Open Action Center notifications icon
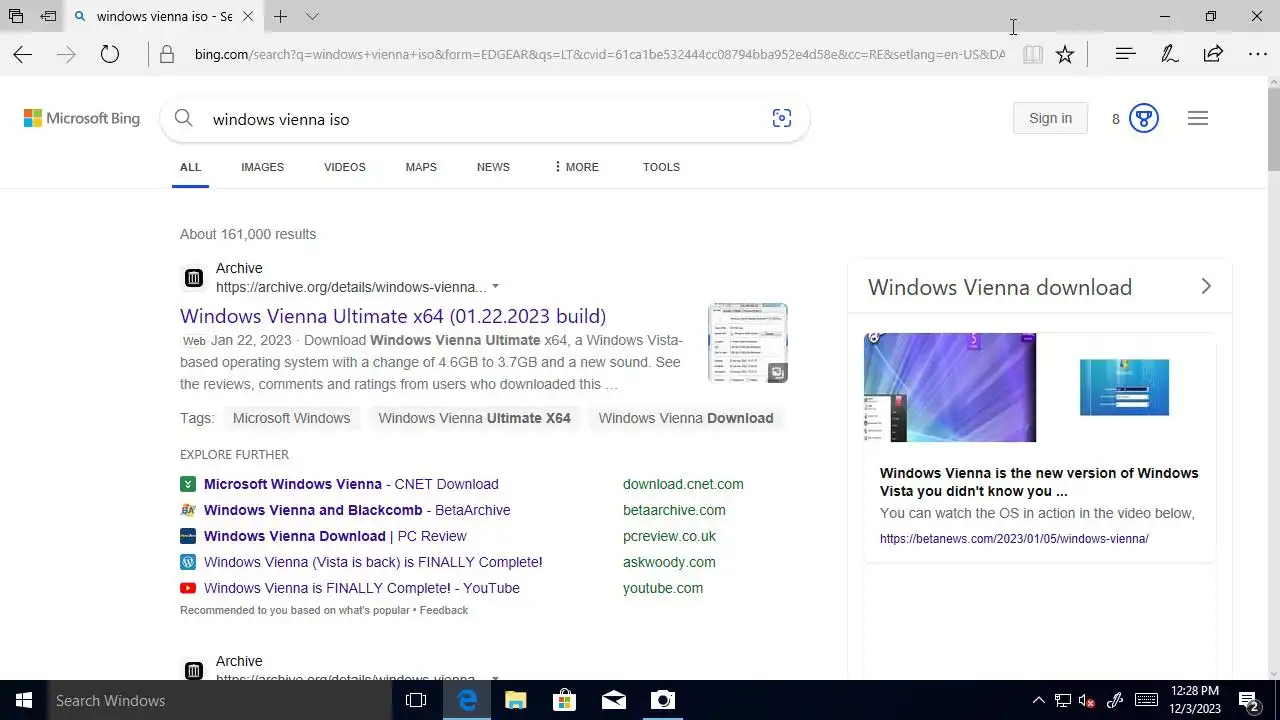 point(1249,701)
